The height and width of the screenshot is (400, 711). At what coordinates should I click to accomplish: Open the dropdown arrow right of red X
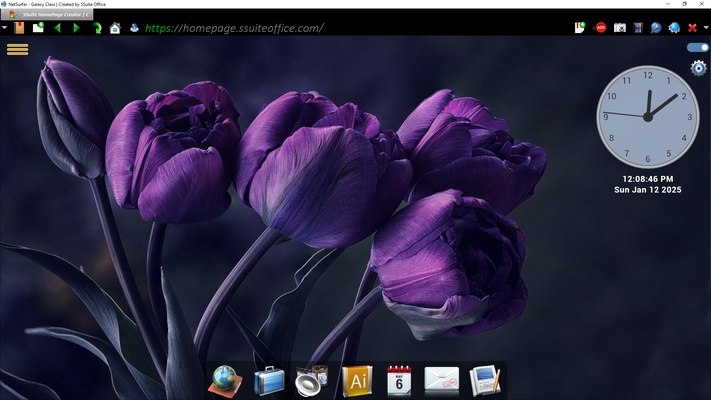point(706,28)
